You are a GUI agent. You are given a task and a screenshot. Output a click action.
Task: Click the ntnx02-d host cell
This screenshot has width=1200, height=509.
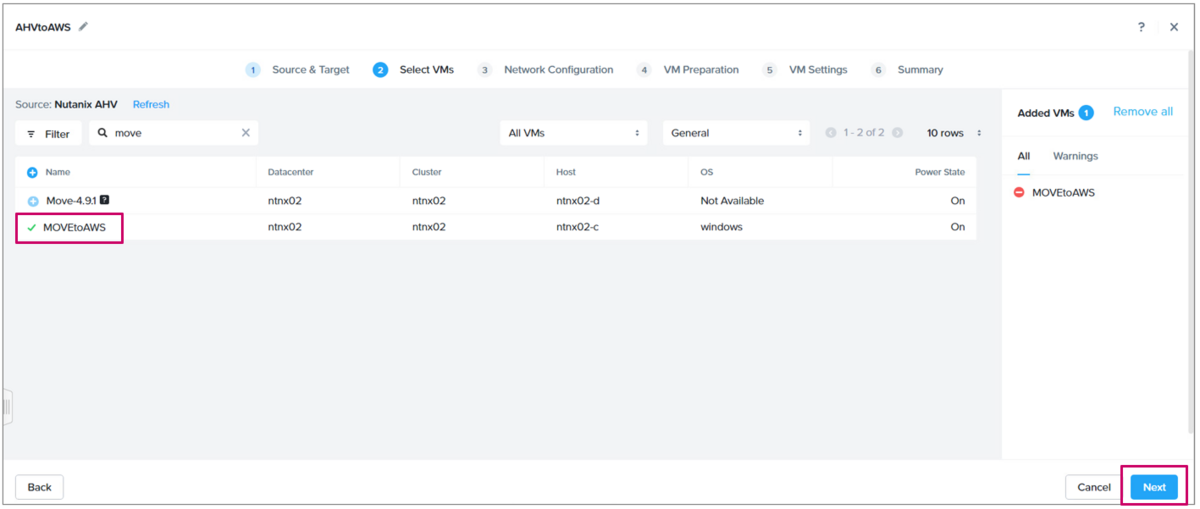pos(578,201)
